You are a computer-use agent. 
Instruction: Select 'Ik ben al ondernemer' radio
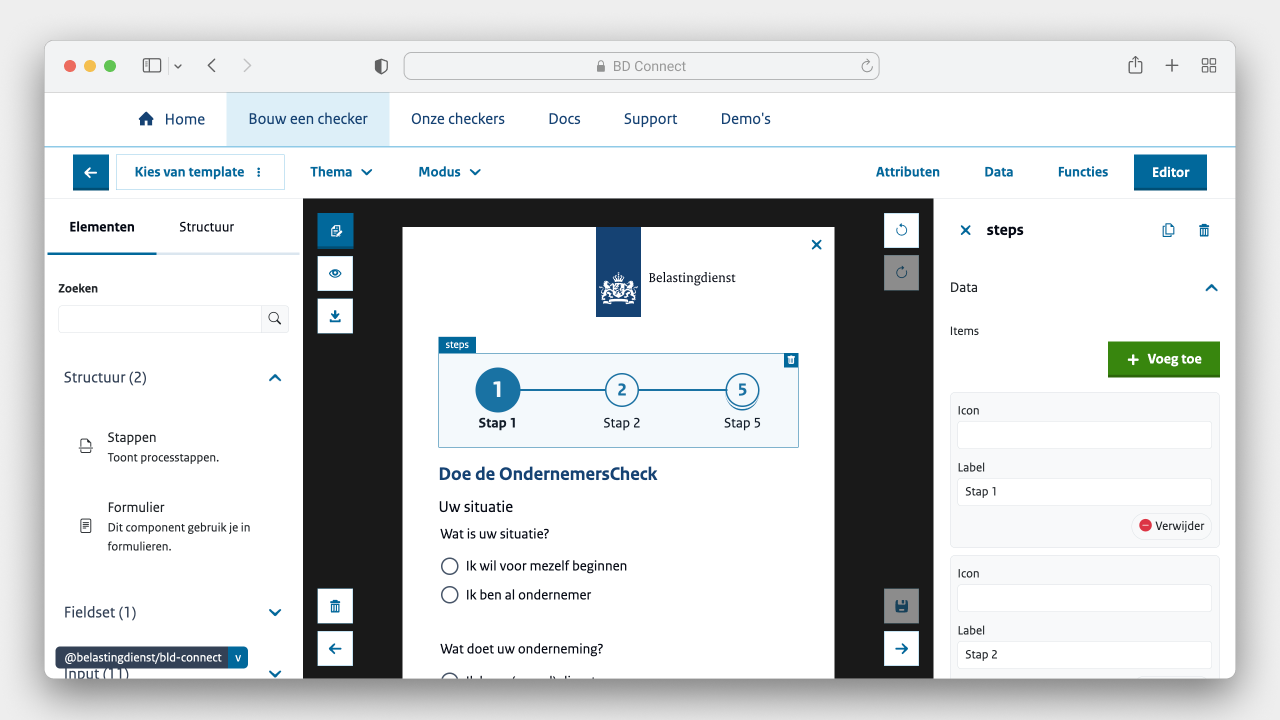coord(450,595)
